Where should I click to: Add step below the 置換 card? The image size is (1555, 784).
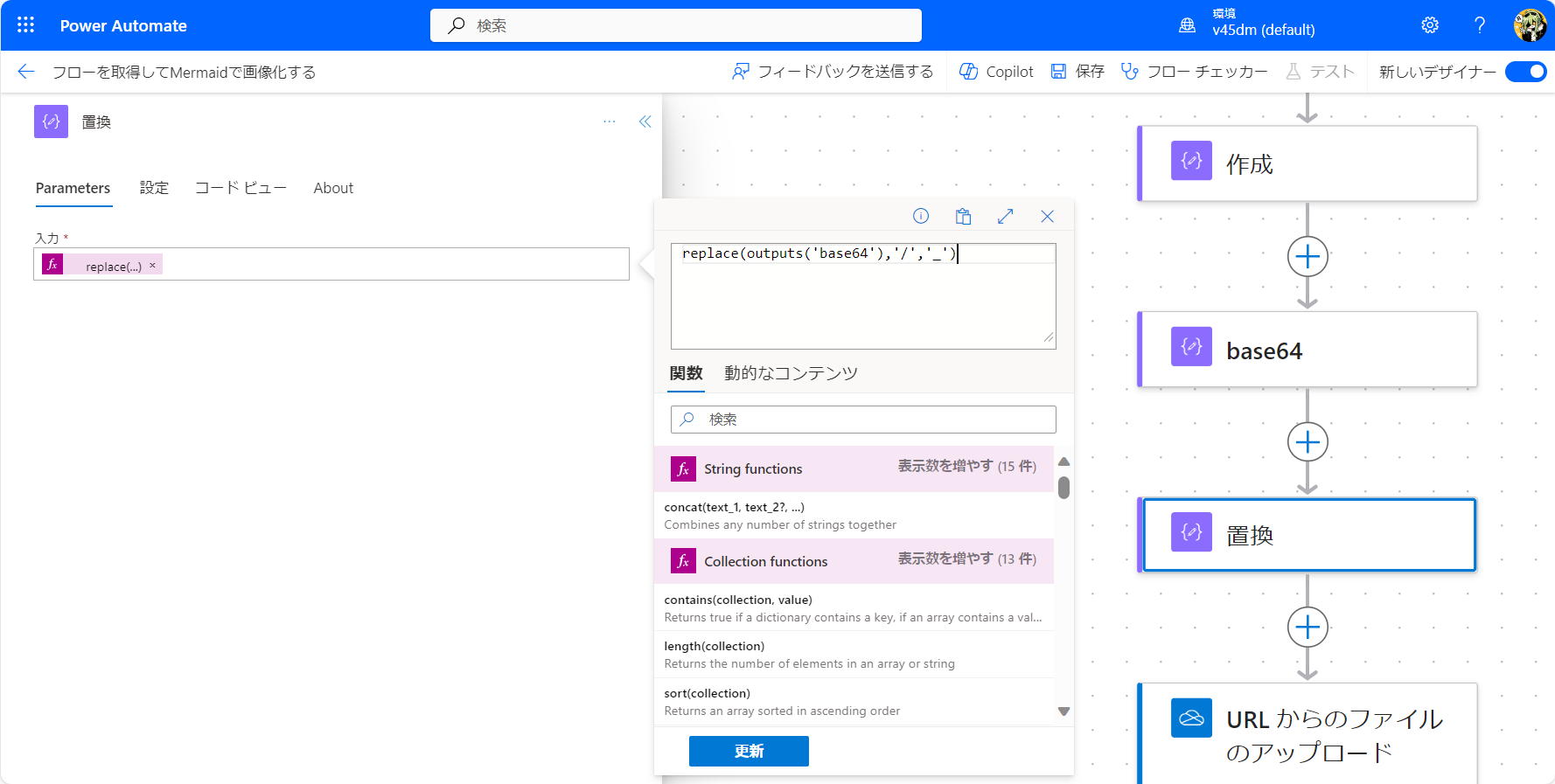[x=1307, y=628]
